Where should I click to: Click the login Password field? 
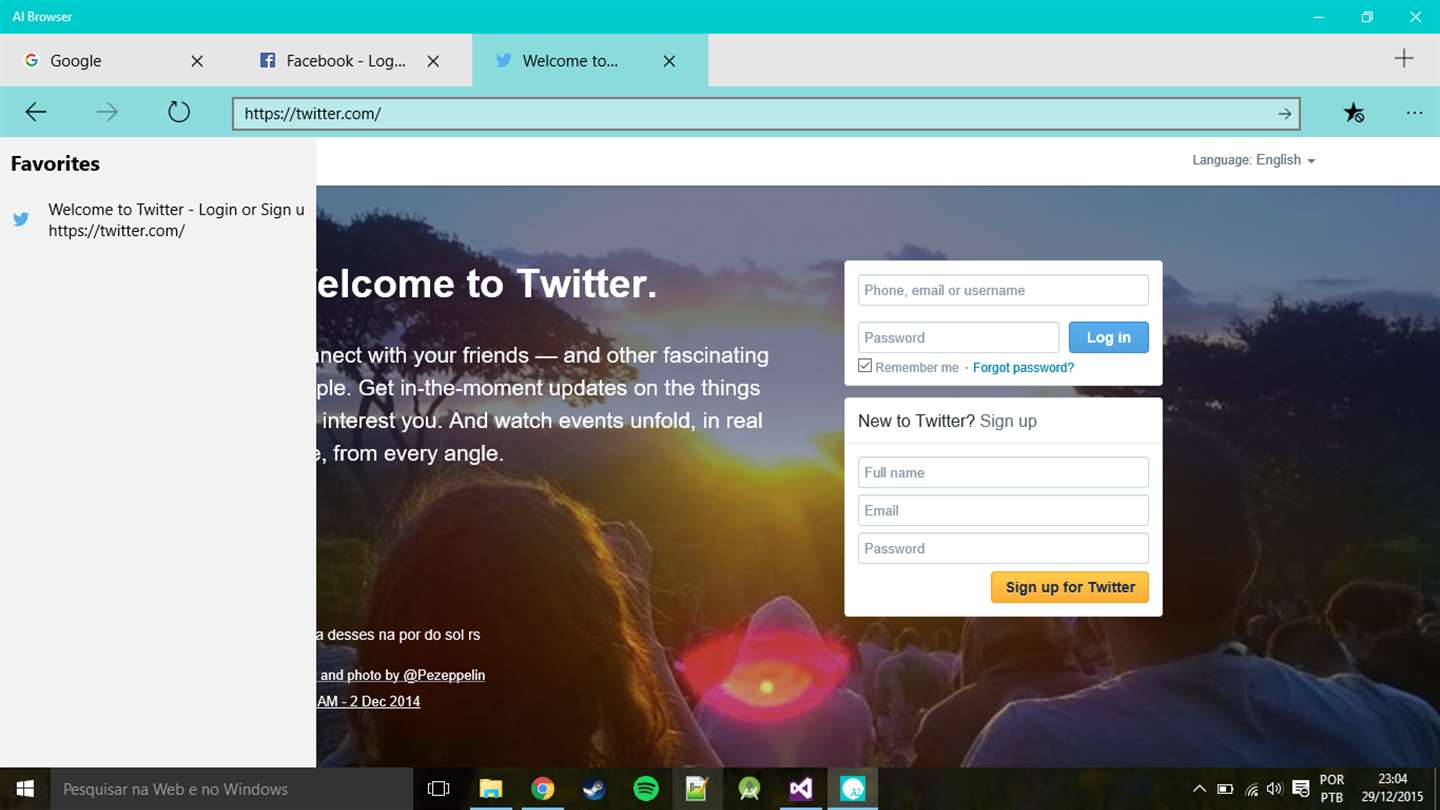pos(958,337)
